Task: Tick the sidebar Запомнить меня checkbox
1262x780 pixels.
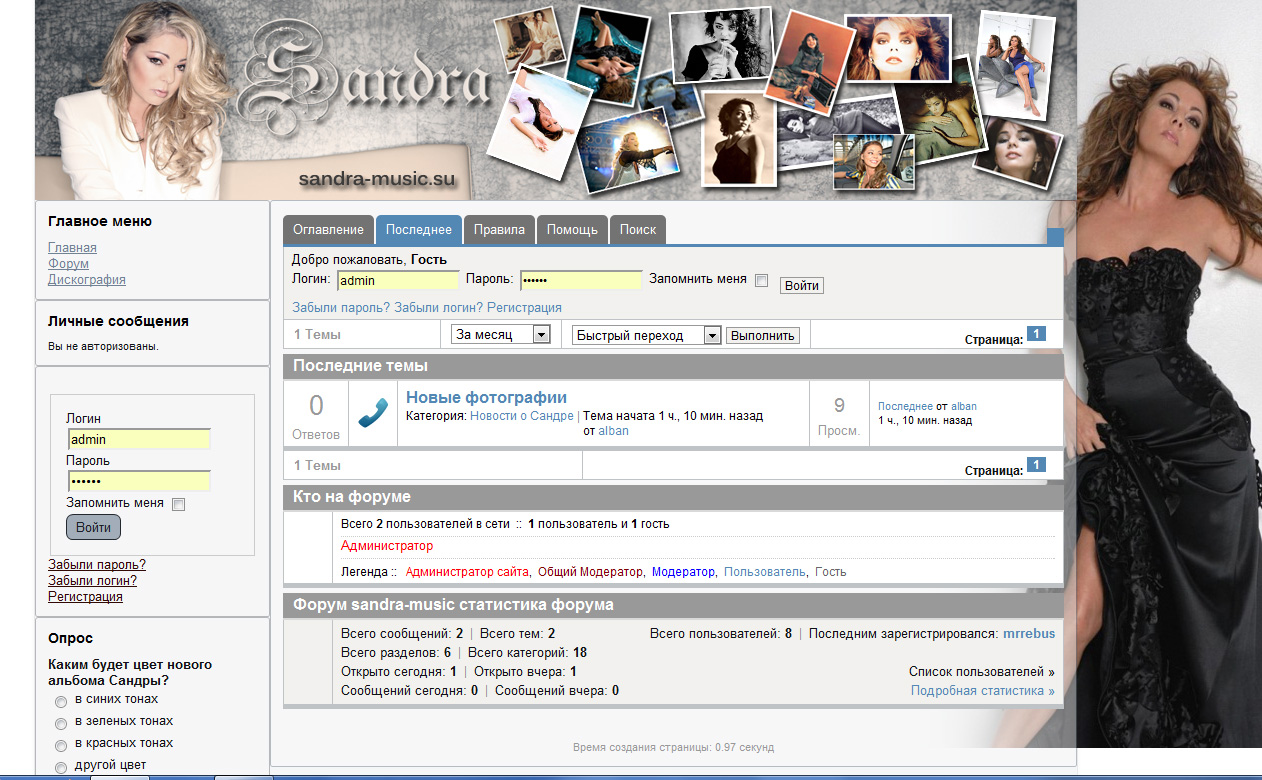Action: tap(179, 504)
